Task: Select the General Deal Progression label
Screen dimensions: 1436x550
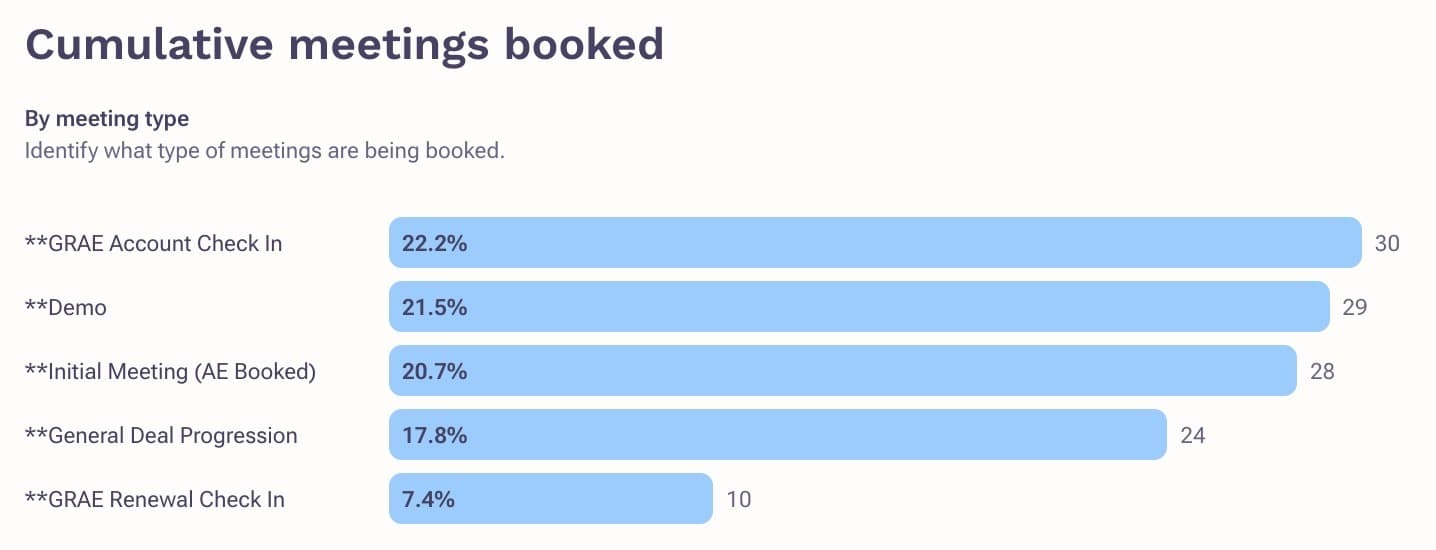Action: pos(161,435)
